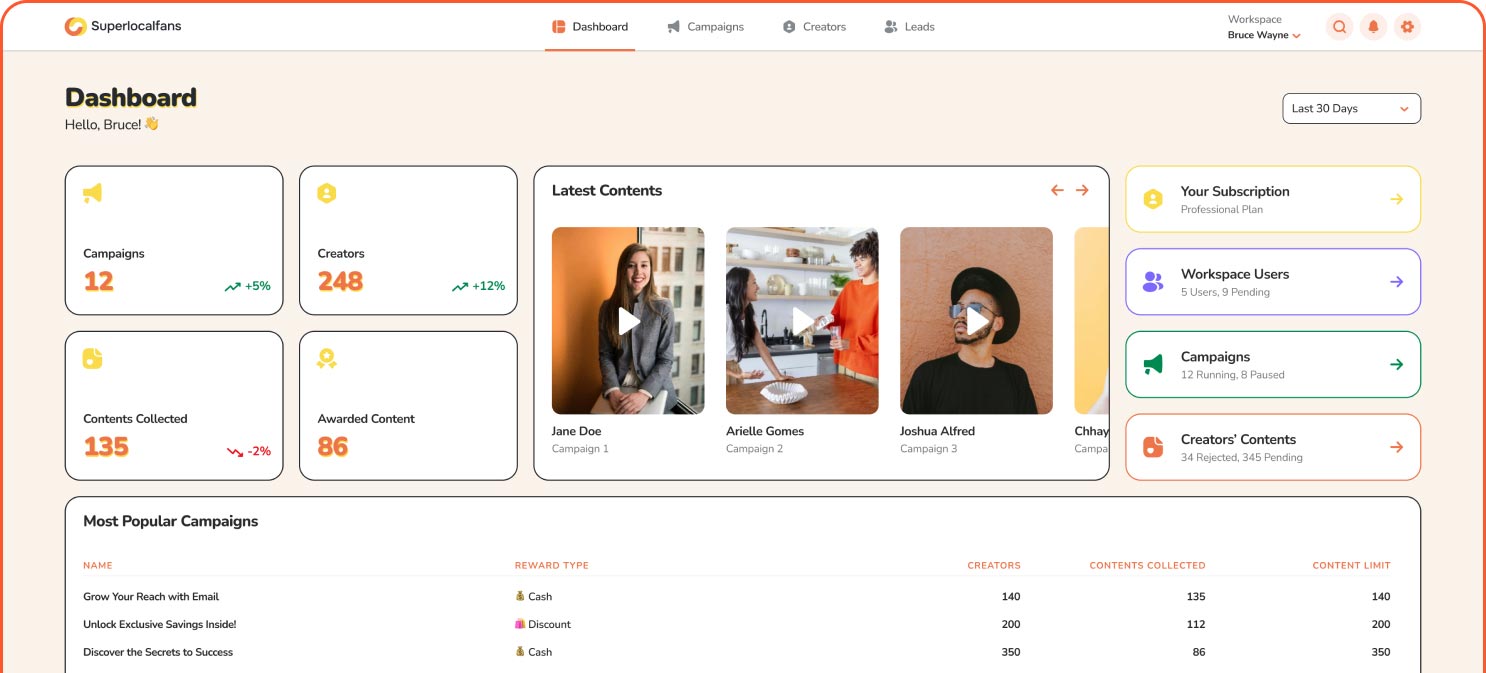Open the green Campaigns 12 Running card
The image size is (1486, 673).
coord(1272,365)
